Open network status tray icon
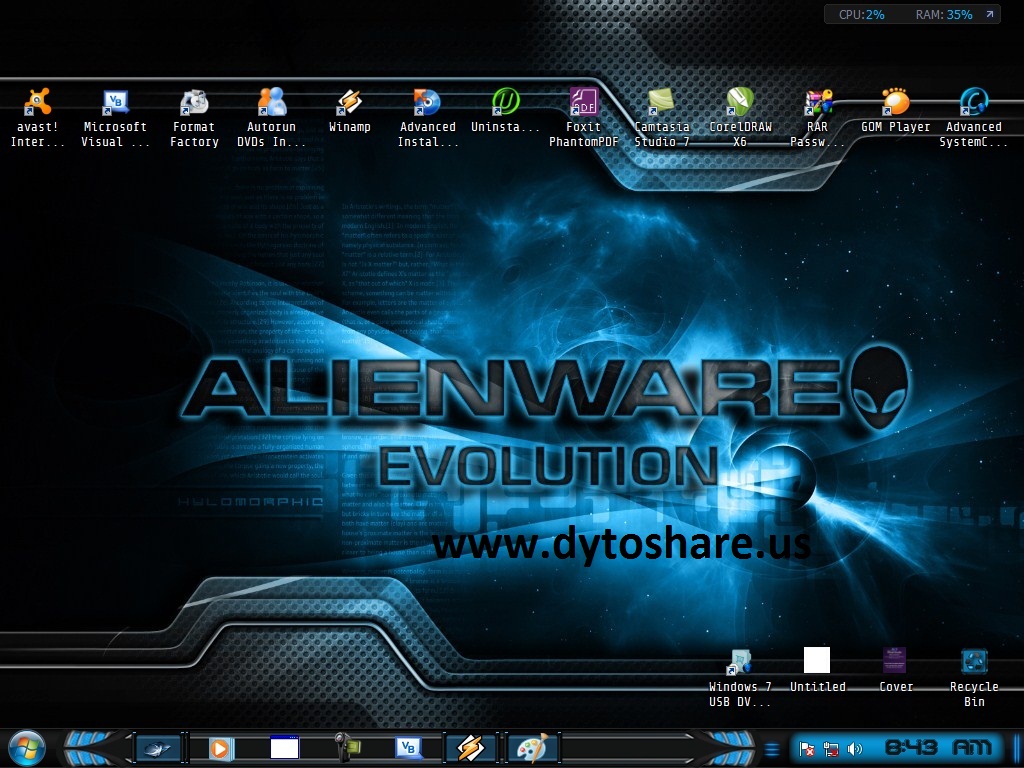The width and height of the screenshot is (1024, 768). (831, 749)
